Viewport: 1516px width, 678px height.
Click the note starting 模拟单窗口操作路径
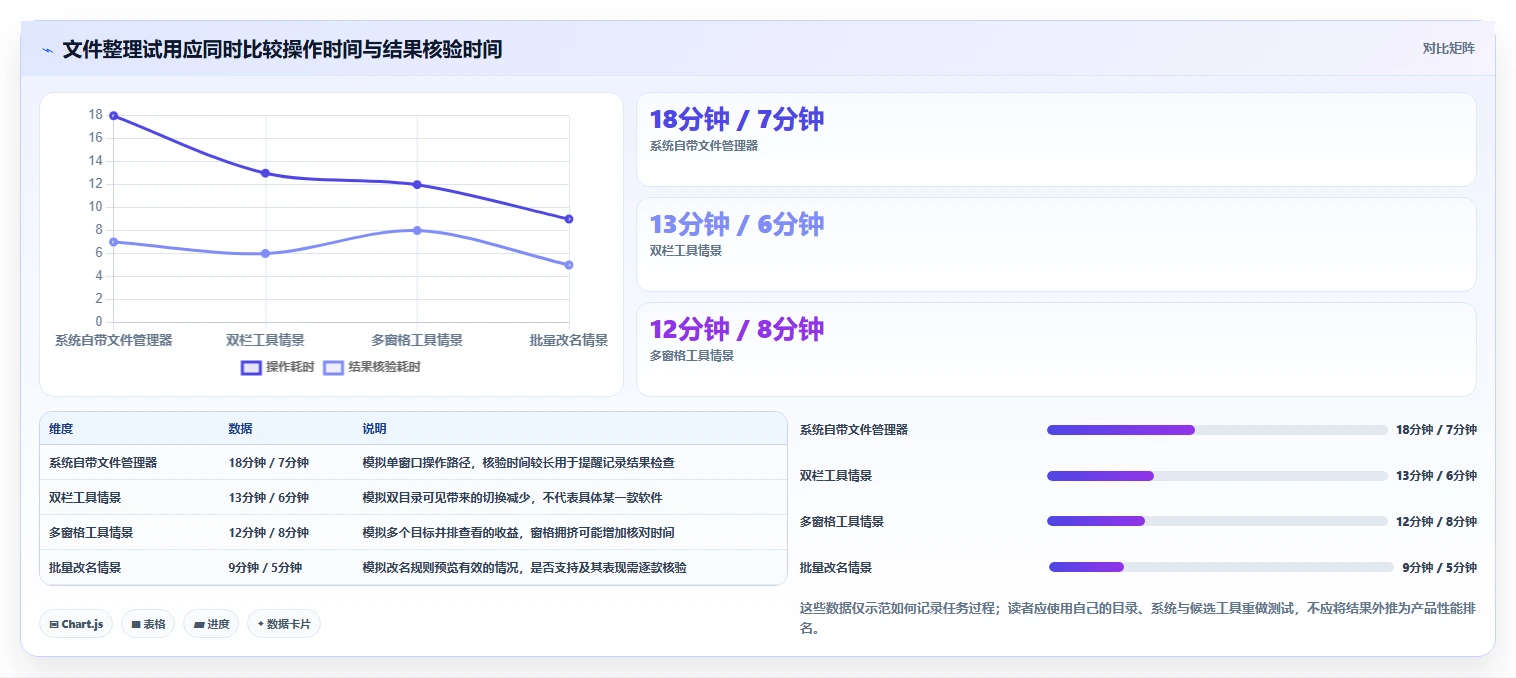click(518, 463)
